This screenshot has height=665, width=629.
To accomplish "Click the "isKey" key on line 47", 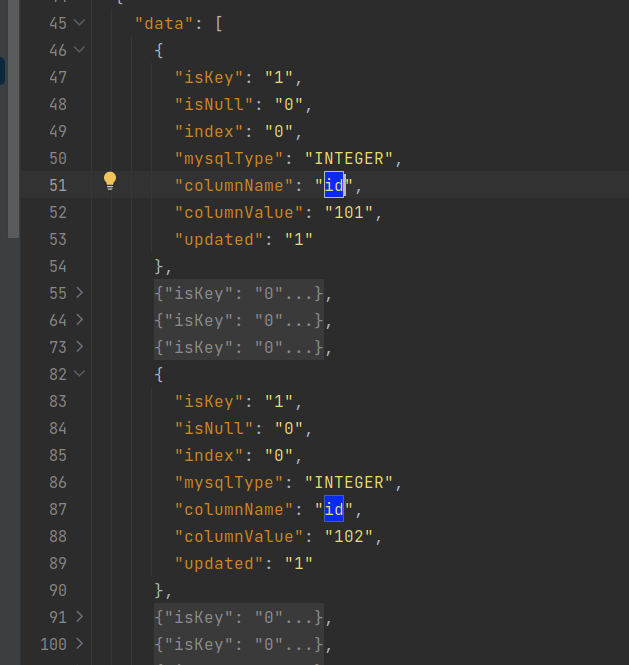I will click(209, 78).
